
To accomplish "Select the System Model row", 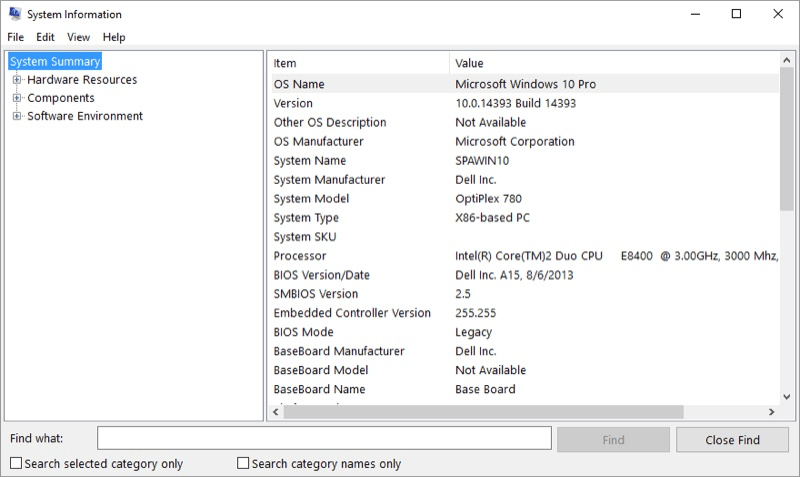I will click(525, 198).
